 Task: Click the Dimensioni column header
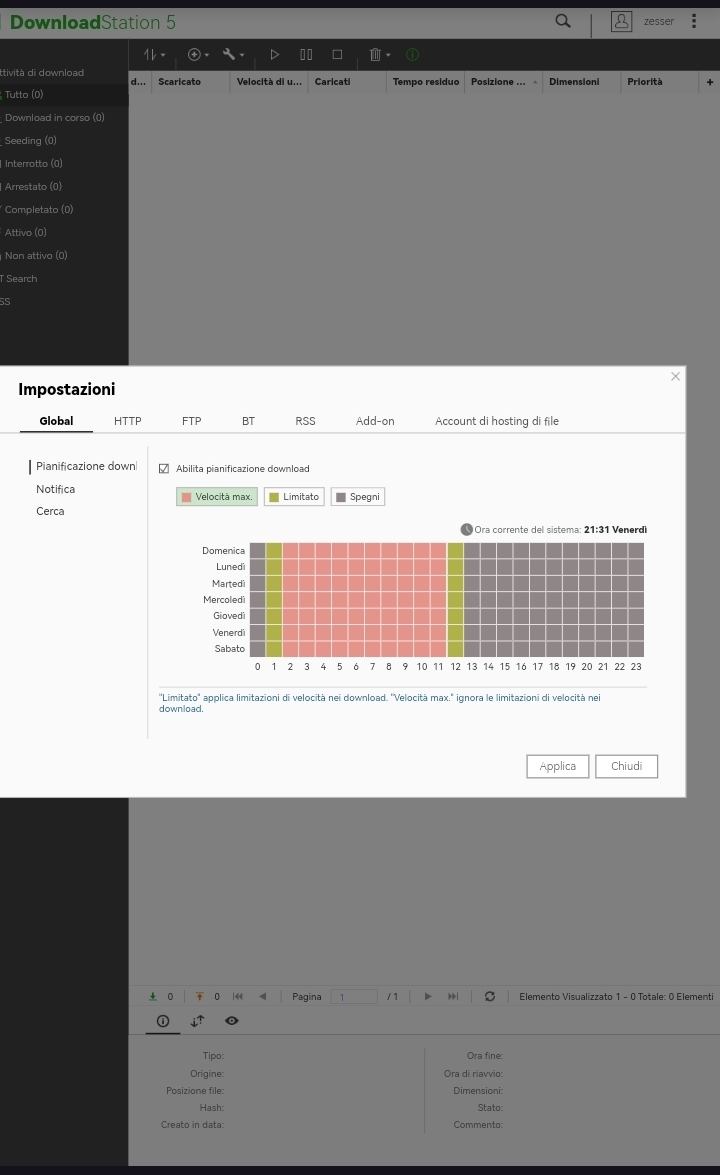coord(581,82)
